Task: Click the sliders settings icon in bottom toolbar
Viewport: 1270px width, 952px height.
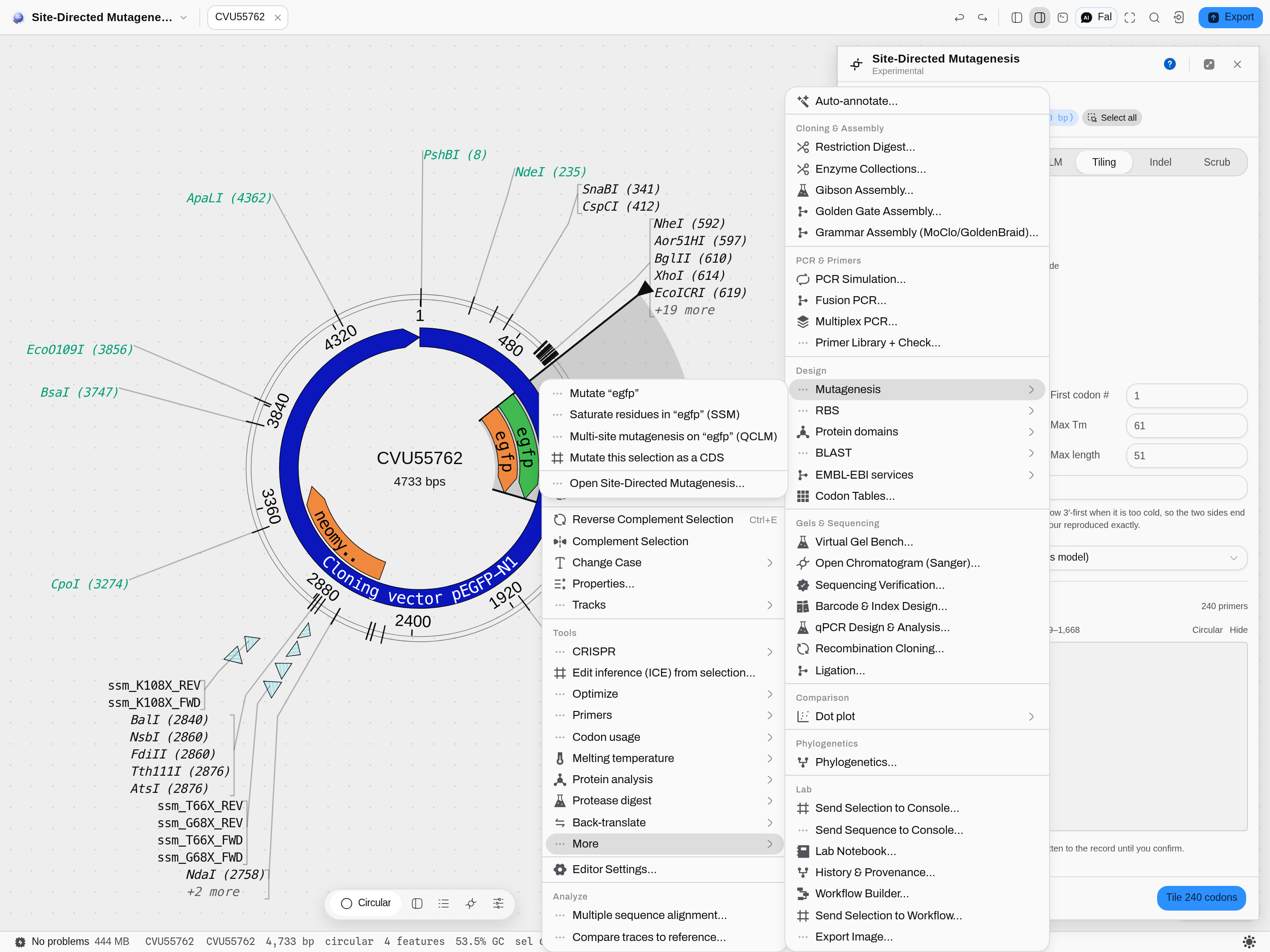Action: (x=498, y=903)
